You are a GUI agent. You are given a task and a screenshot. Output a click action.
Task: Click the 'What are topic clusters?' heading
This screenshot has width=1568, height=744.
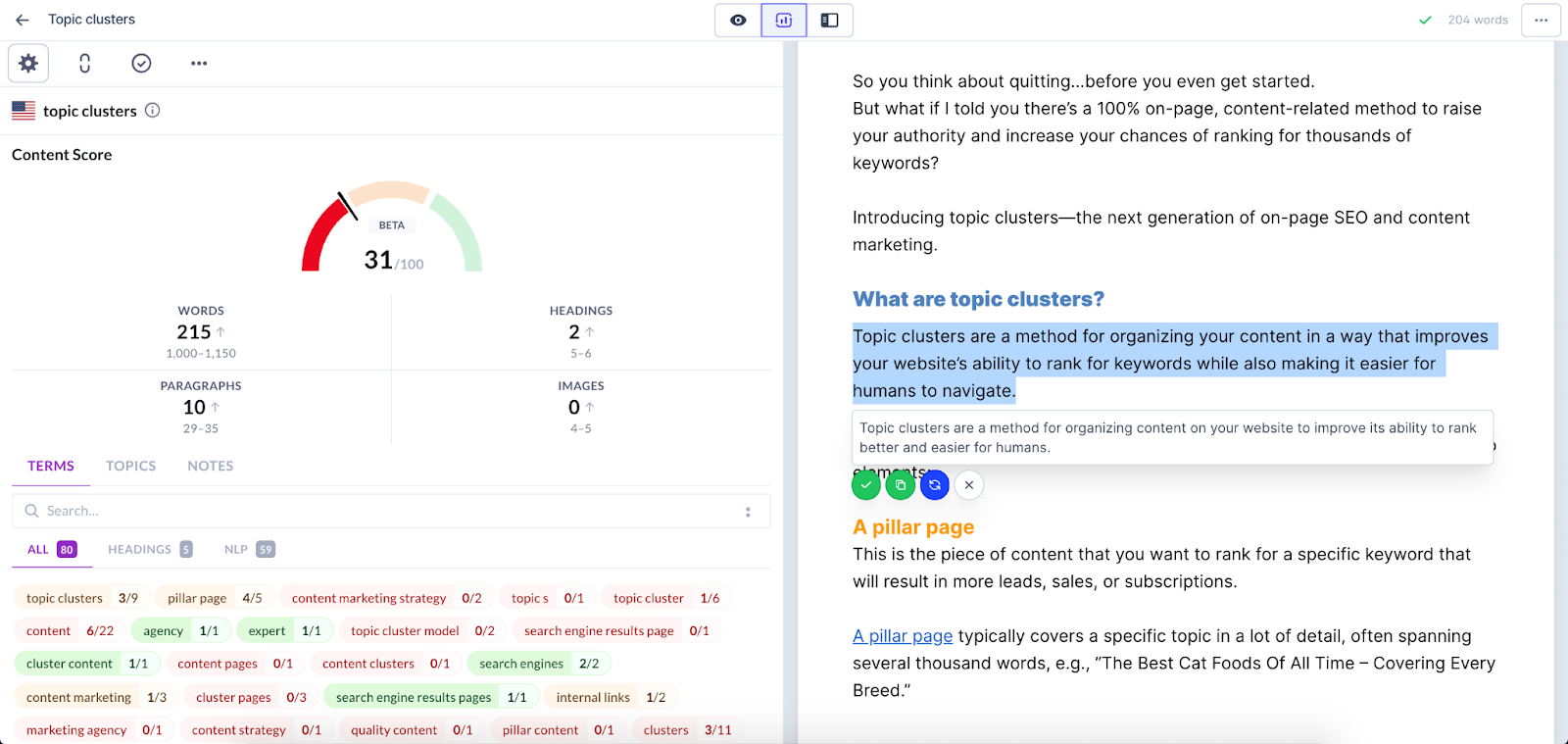(978, 299)
